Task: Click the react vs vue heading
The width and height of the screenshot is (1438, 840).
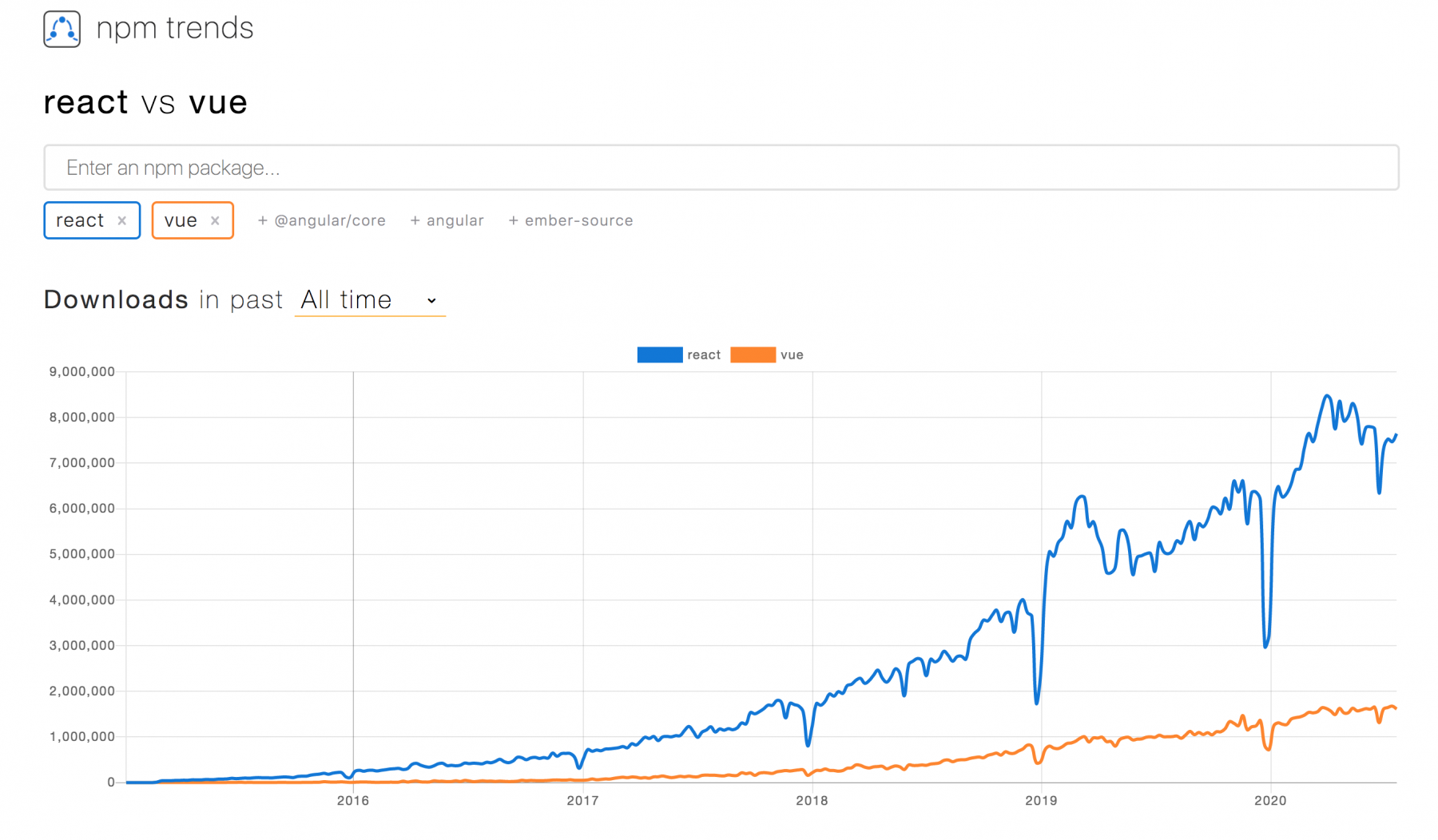Action: [145, 103]
